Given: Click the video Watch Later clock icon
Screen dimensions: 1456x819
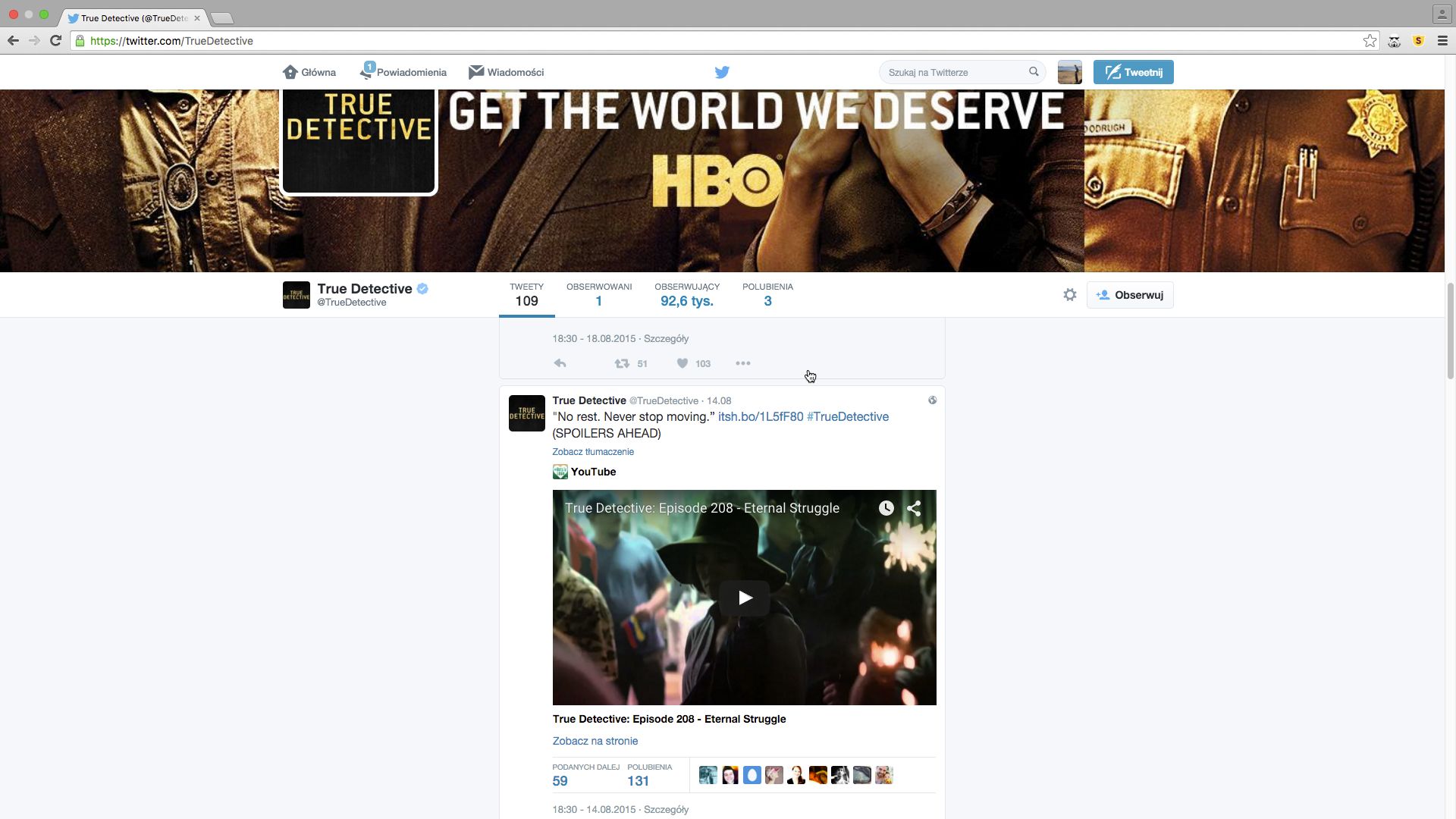Looking at the screenshot, I should tap(886, 508).
